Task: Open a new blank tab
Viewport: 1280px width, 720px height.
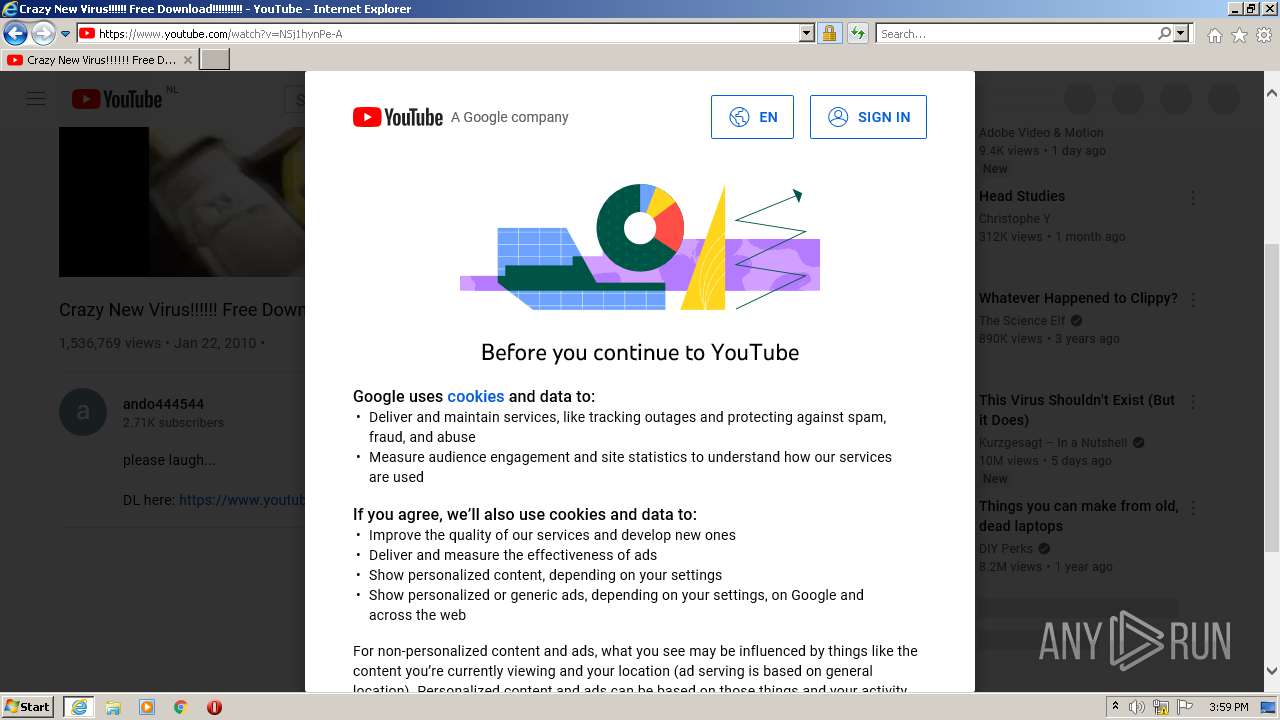Action: (215, 60)
